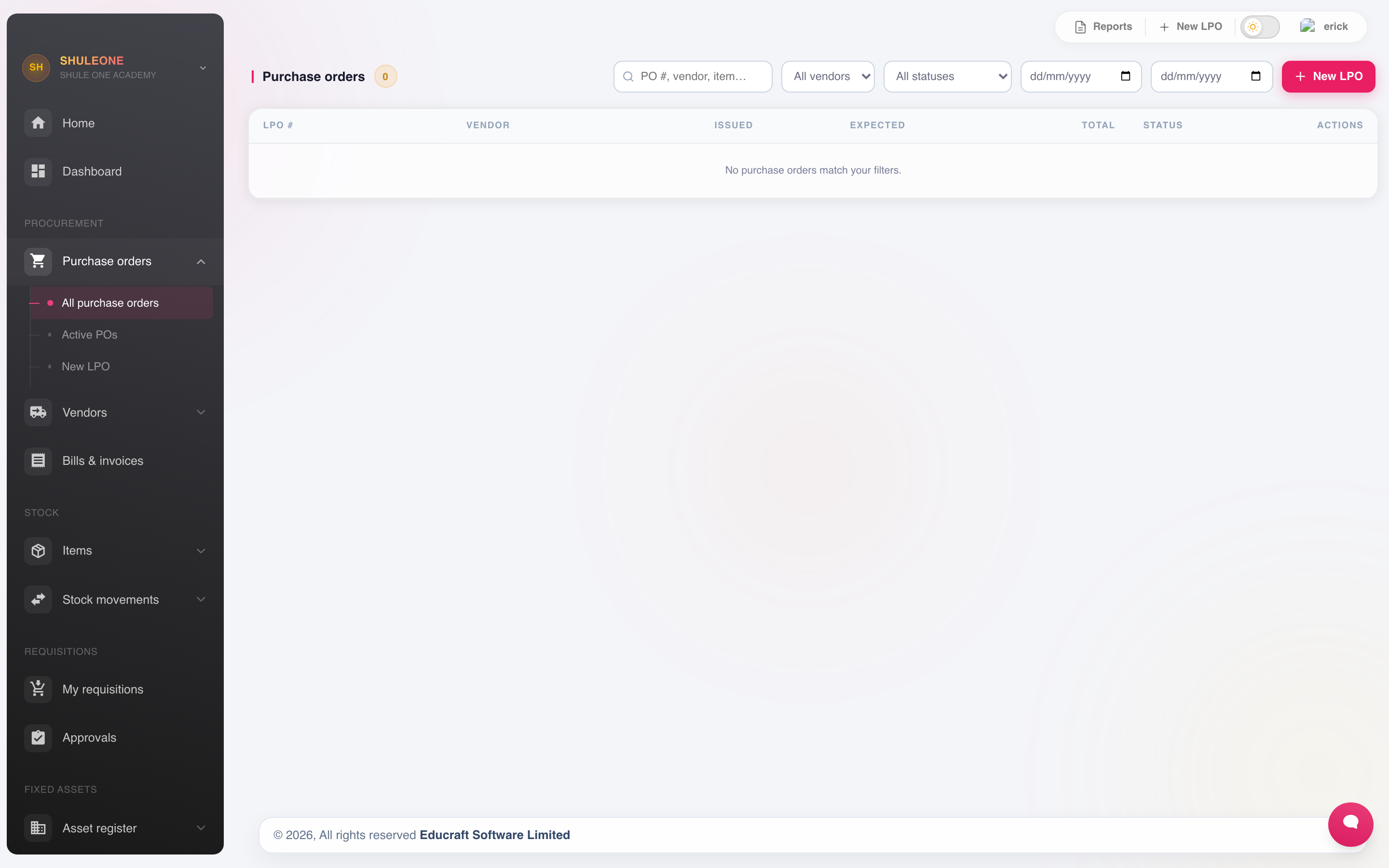Click the Asset register building icon
The width and height of the screenshot is (1389, 868).
(38, 828)
